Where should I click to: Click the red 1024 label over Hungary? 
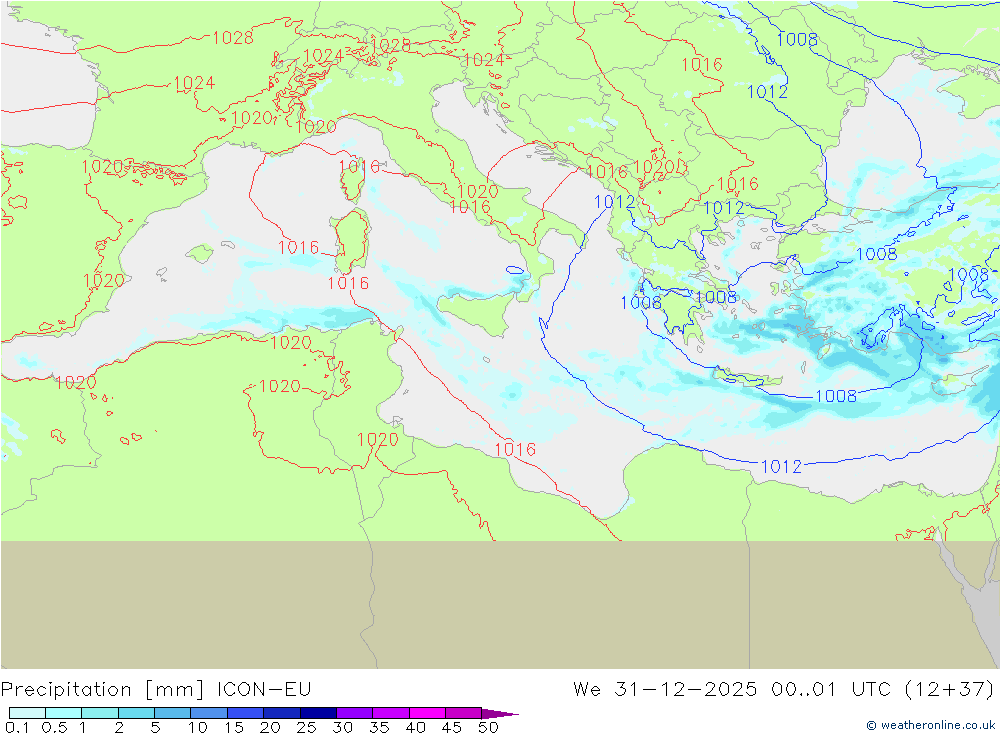(483, 60)
